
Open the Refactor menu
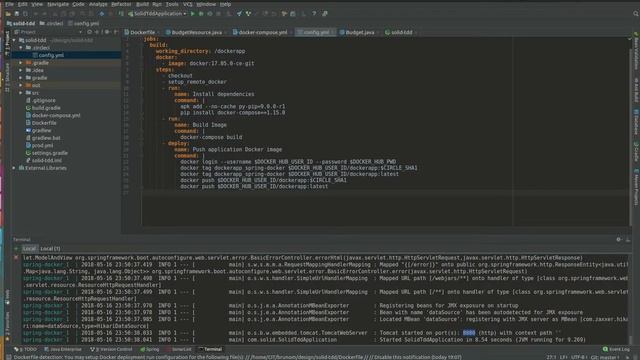click(121, 4)
